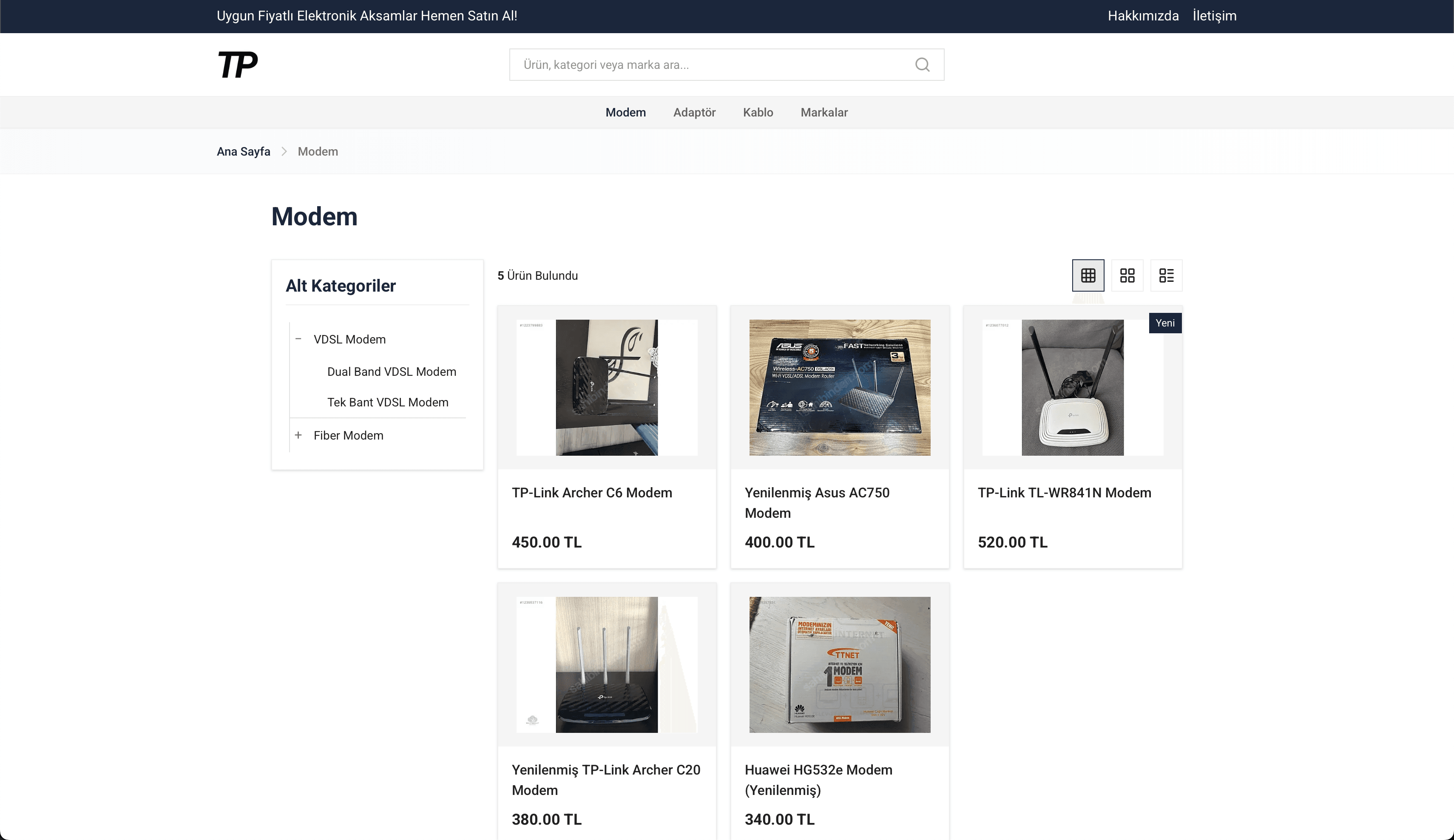Open the Hakkımızda link
Image resolution: width=1454 pixels, height=840 pixels.
pos(1143,16)
